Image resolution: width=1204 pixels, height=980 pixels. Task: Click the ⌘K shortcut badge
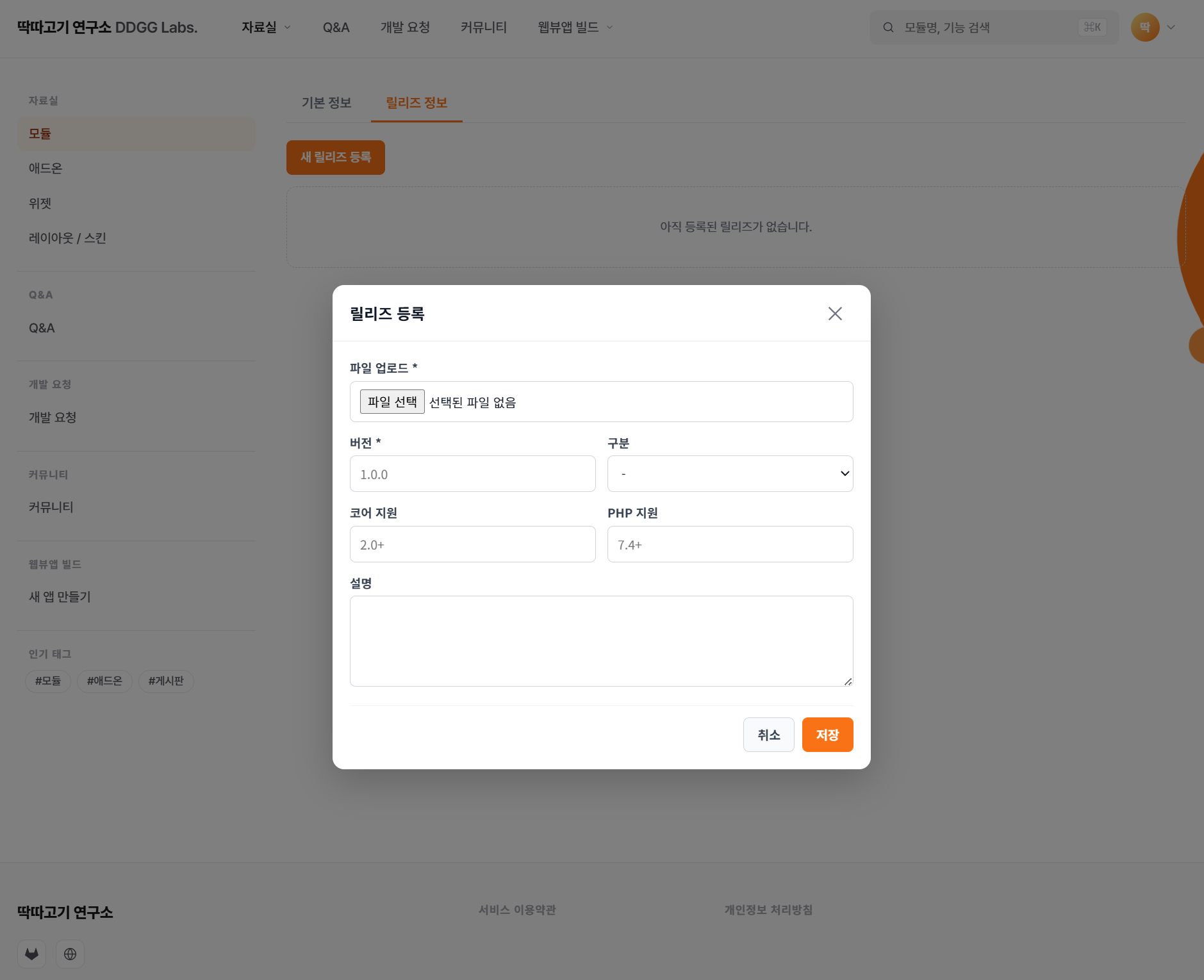pyautogui.click(x=1093, y=28)
